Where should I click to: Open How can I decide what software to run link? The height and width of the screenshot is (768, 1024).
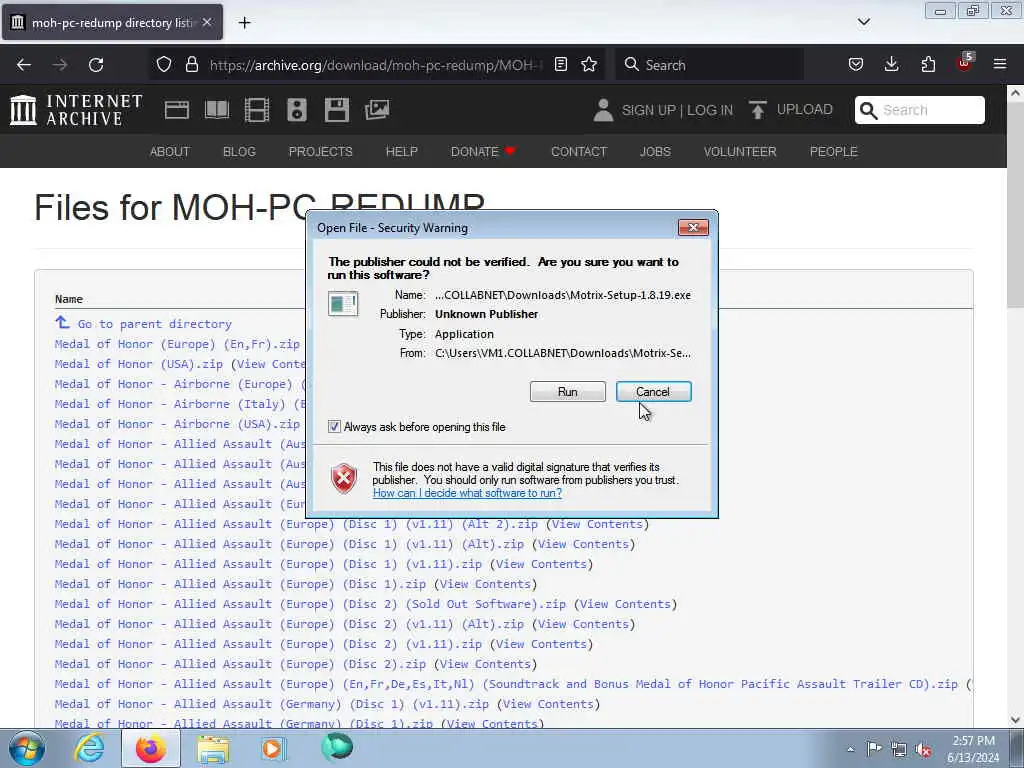click(467, 493)
